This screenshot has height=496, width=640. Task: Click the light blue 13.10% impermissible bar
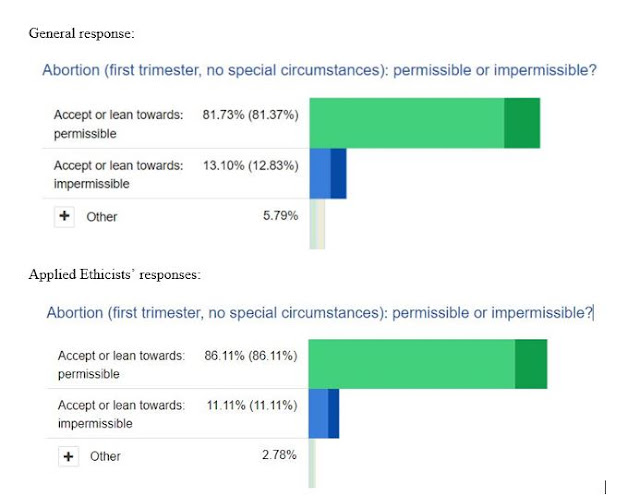320,172
